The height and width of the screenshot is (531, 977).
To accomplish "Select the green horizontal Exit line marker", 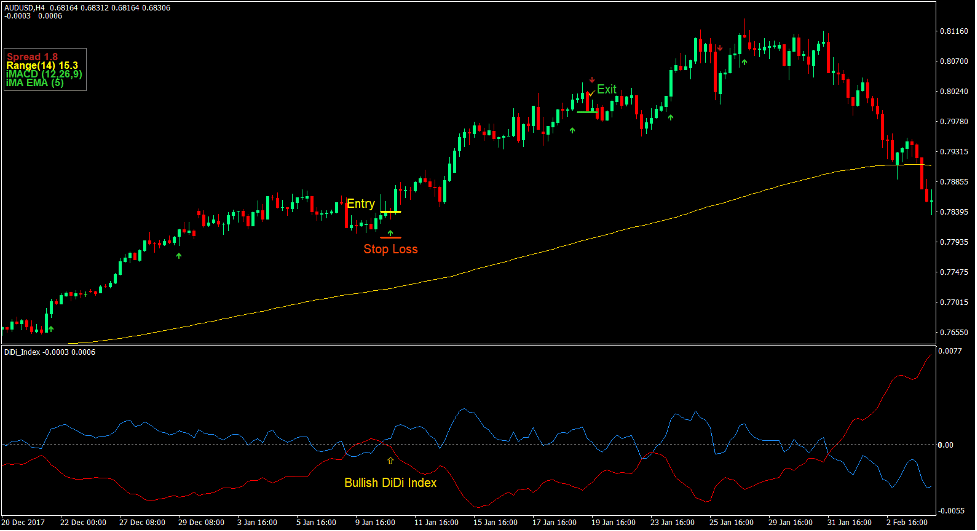I will pos(587,111).
